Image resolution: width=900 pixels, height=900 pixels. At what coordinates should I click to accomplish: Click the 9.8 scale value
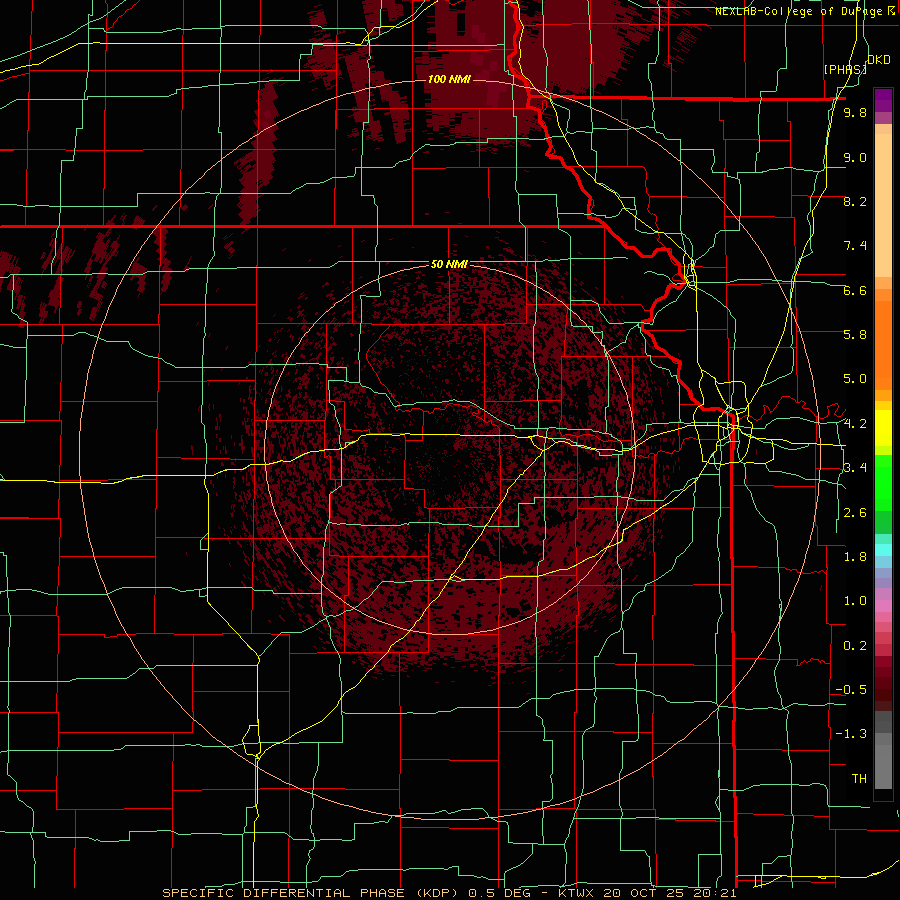[855, 113]
